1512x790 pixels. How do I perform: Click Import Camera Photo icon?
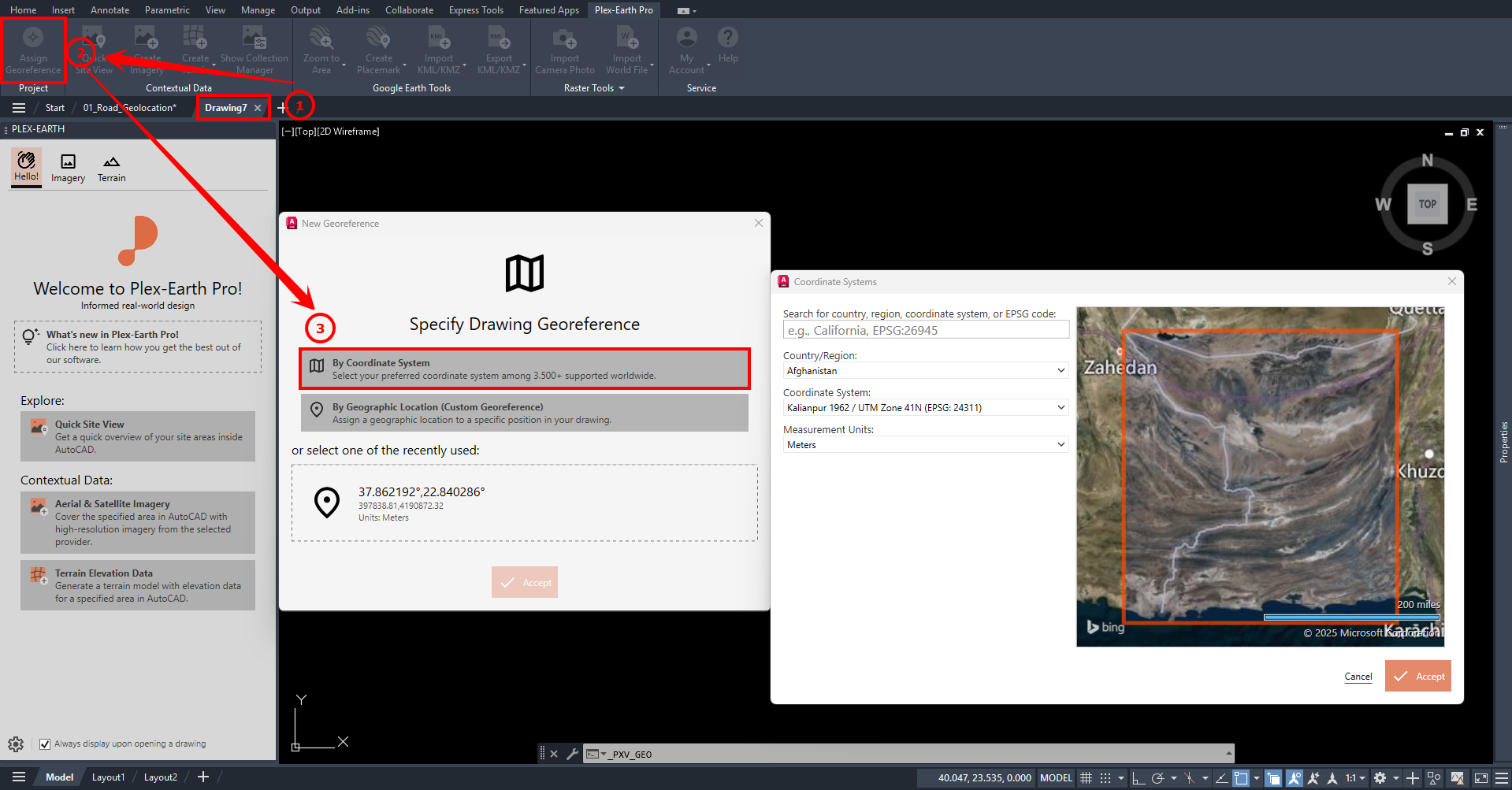coord(564,50)
